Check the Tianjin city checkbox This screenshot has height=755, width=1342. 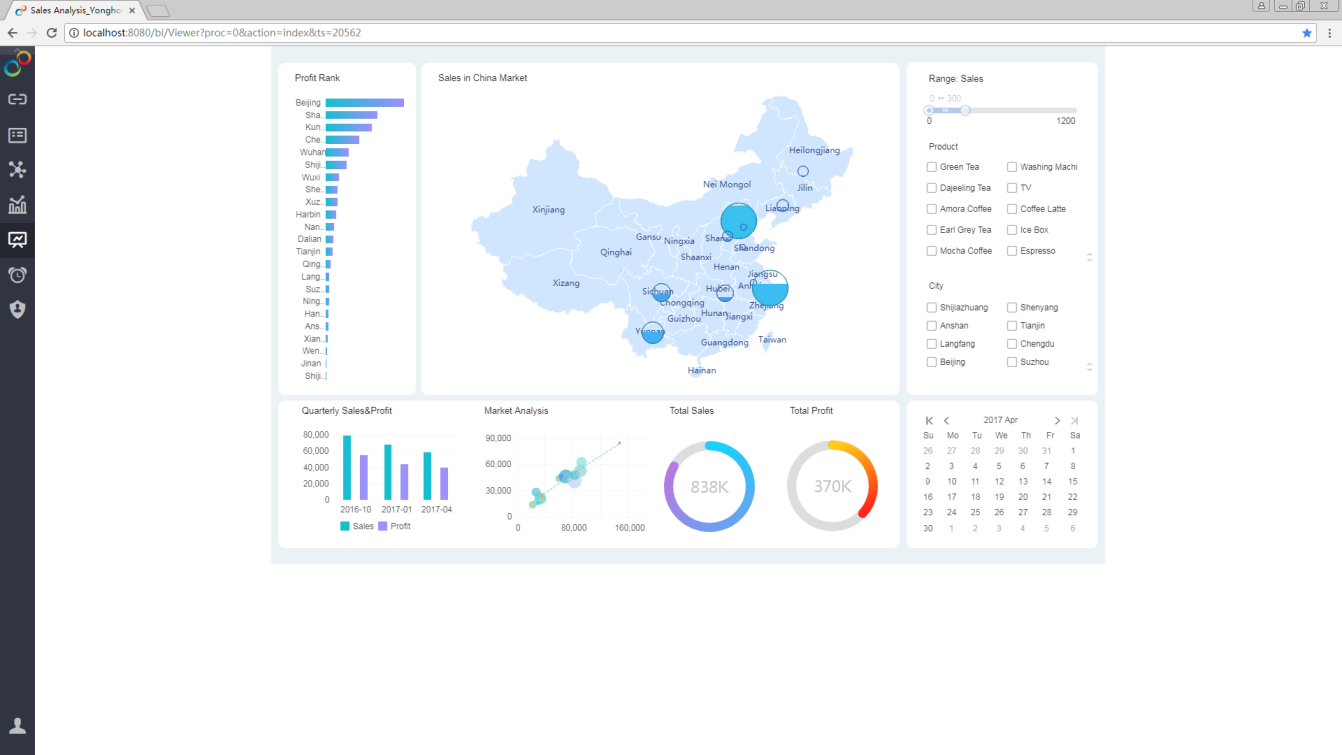coord(1012,326)
